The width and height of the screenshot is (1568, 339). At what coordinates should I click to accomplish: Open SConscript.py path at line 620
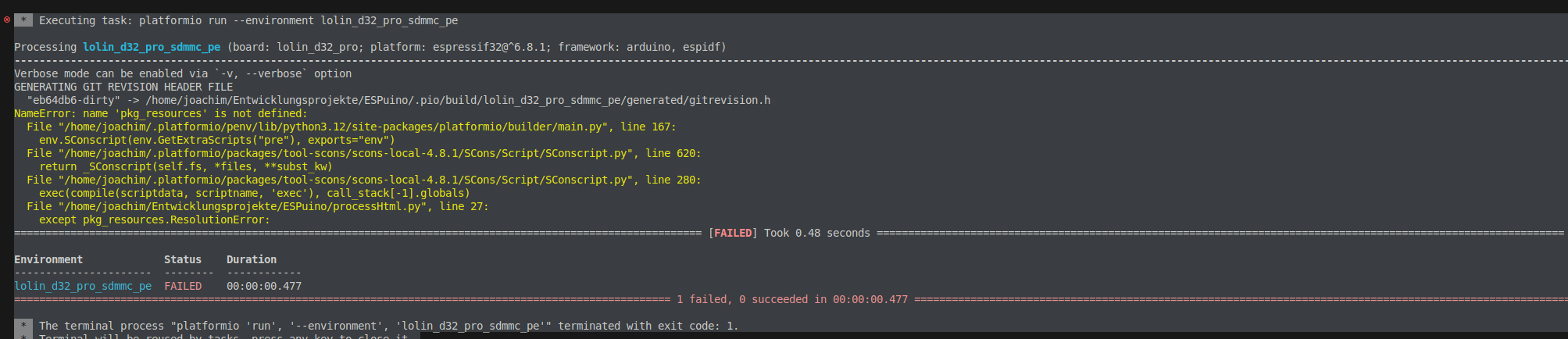point(345,153)
